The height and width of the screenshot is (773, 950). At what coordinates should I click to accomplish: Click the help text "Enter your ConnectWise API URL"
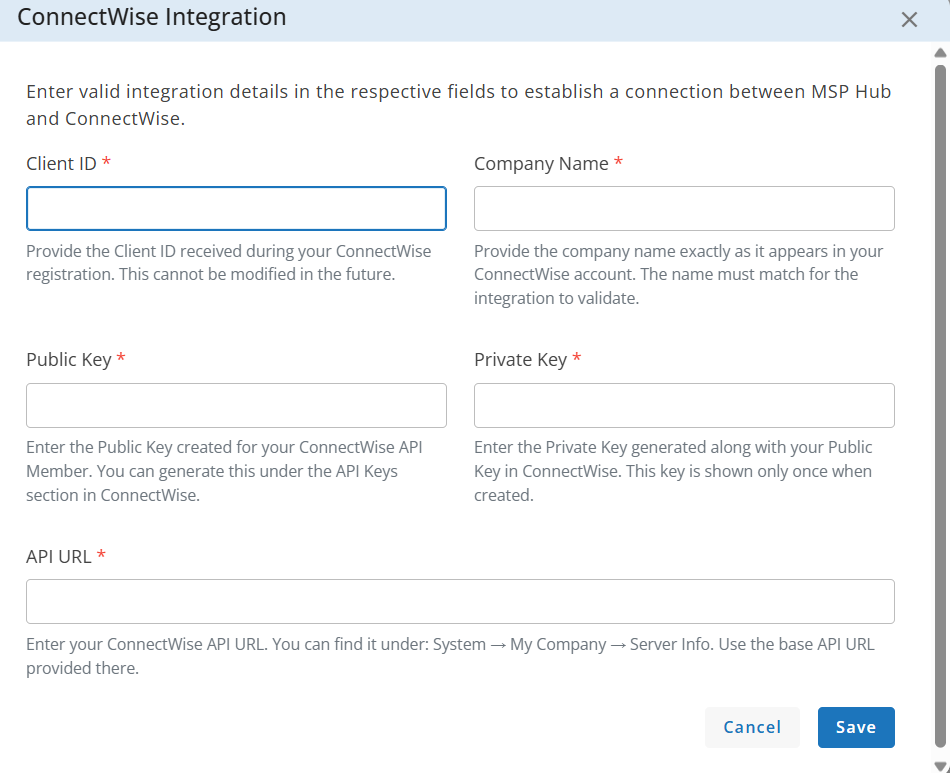(x=450, y=655)
